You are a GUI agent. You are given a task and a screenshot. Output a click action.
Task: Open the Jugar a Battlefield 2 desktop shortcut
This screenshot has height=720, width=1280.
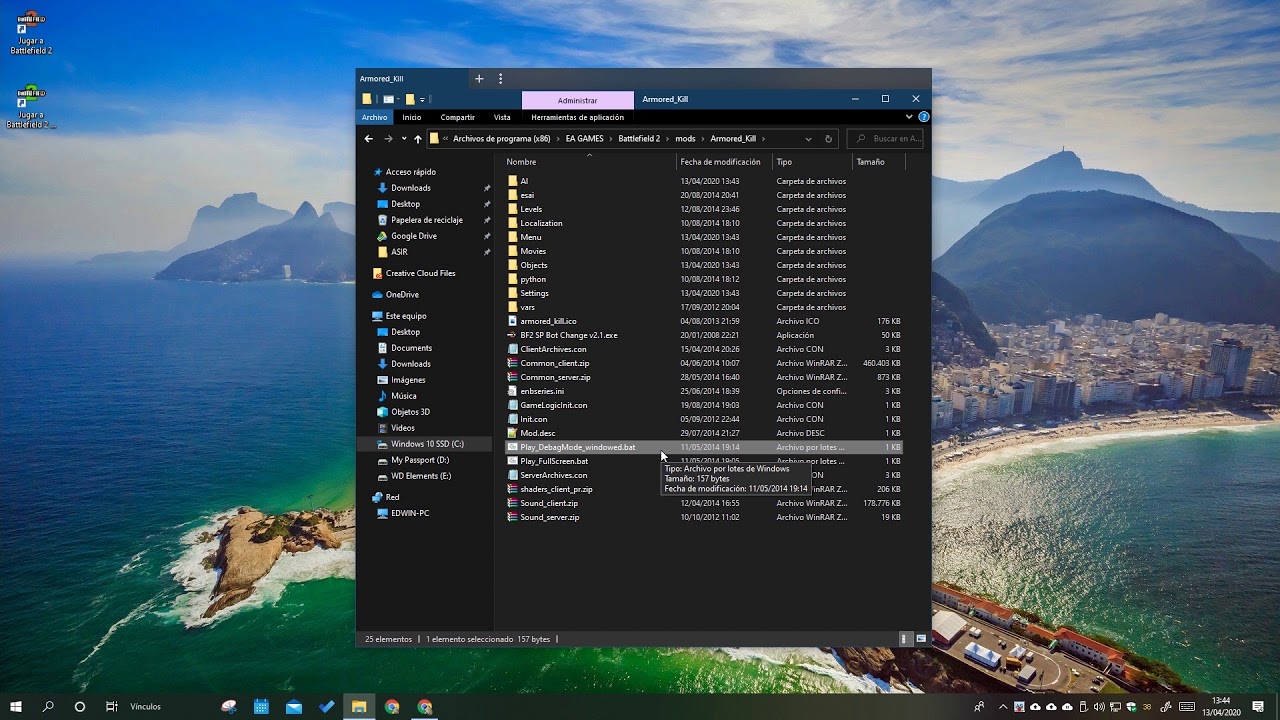(31, 33)
